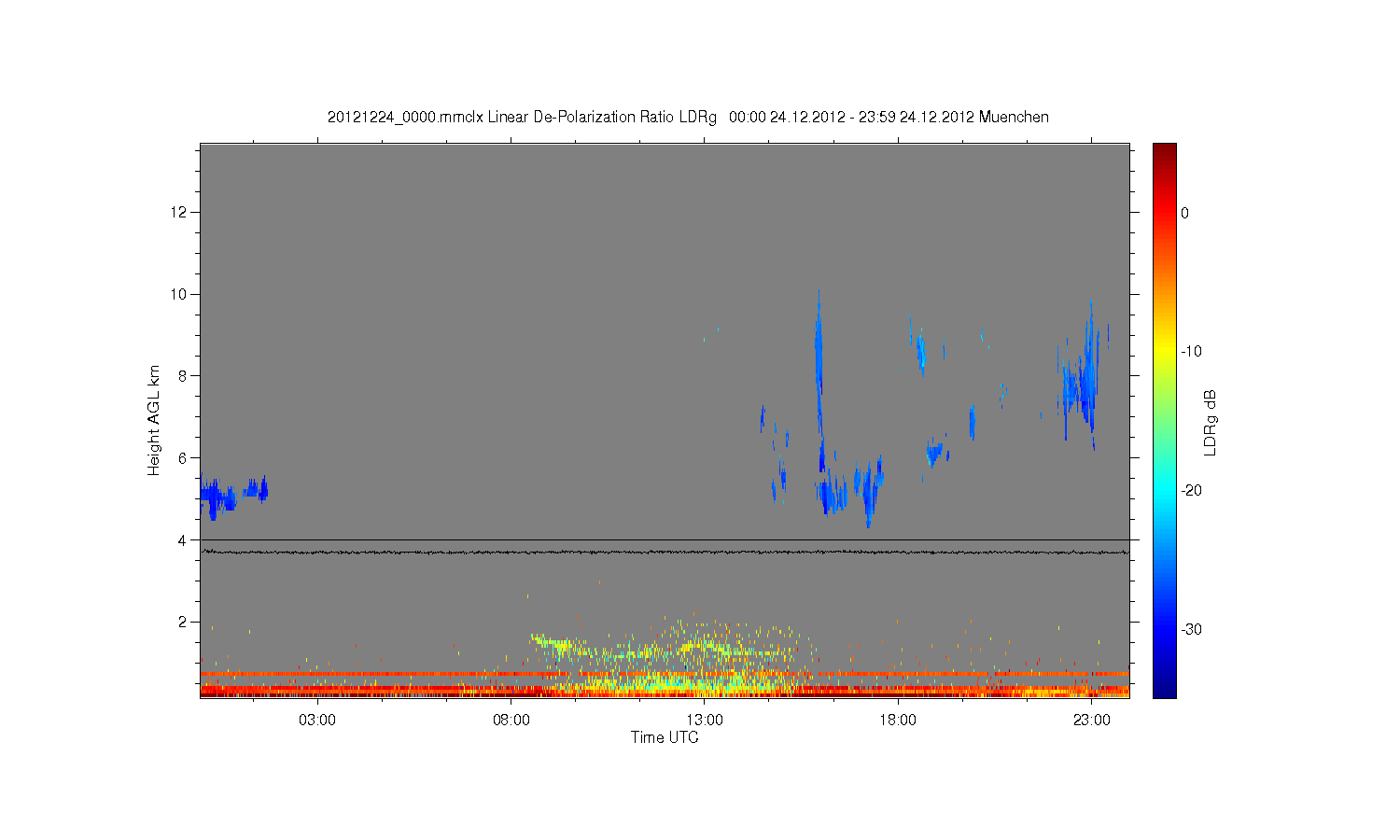Screen dimensions: 1400x840
Task: Click the 23:00 time tick label
Action: click(x=1092, y=721)
